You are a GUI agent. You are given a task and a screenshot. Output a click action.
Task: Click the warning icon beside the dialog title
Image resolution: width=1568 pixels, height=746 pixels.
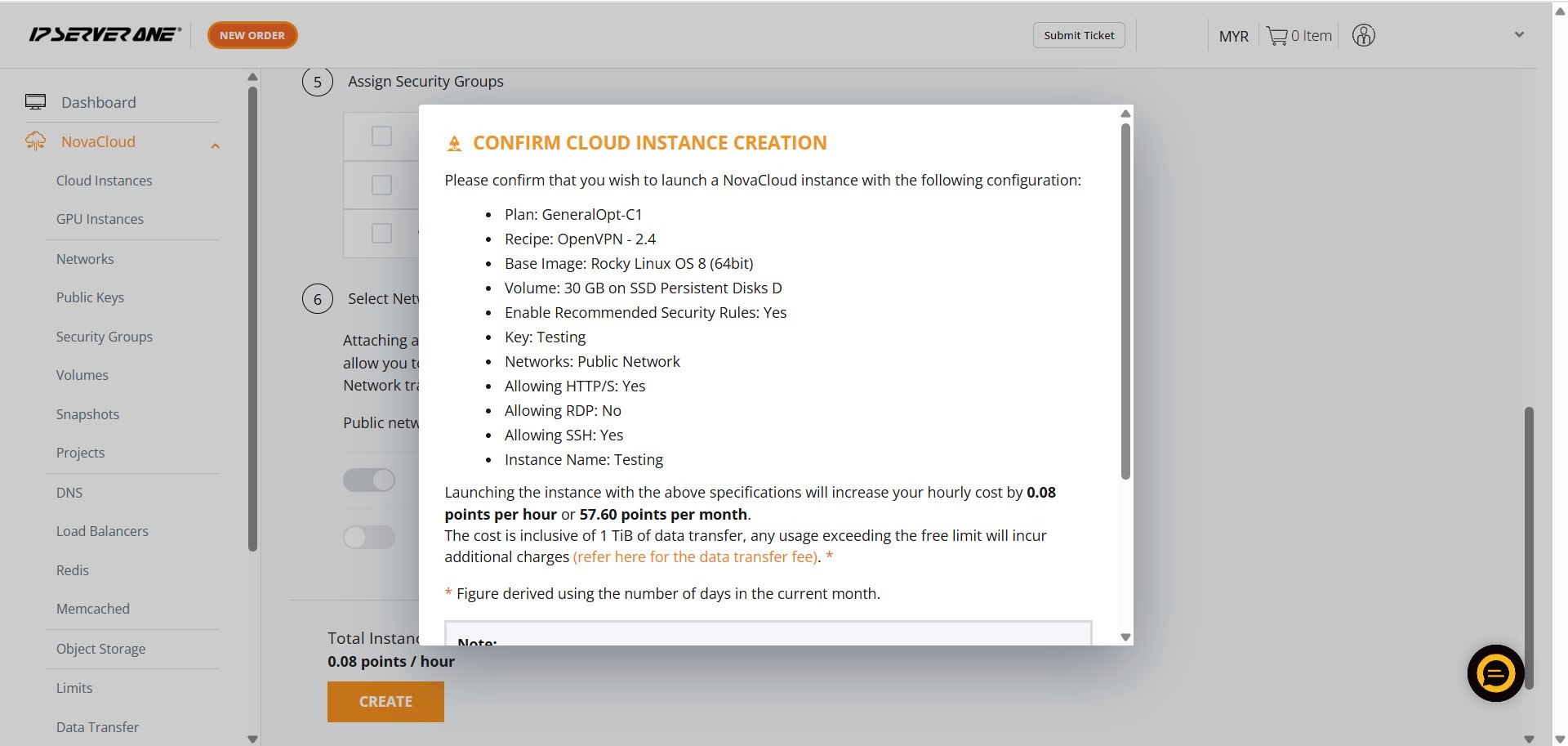[454, 144]
